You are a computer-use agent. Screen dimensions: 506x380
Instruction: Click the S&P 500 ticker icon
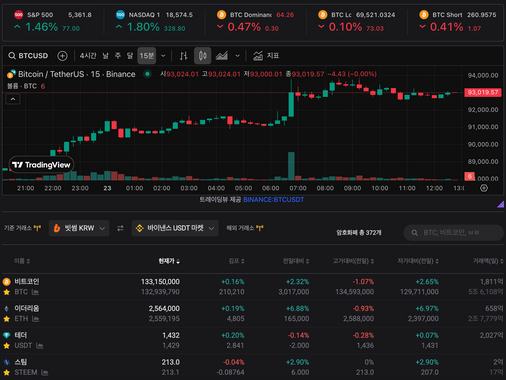[x=19, y=14]
